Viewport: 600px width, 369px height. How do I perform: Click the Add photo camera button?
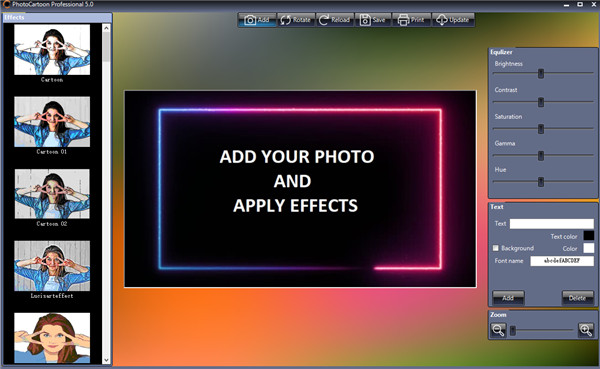[257, 20]
